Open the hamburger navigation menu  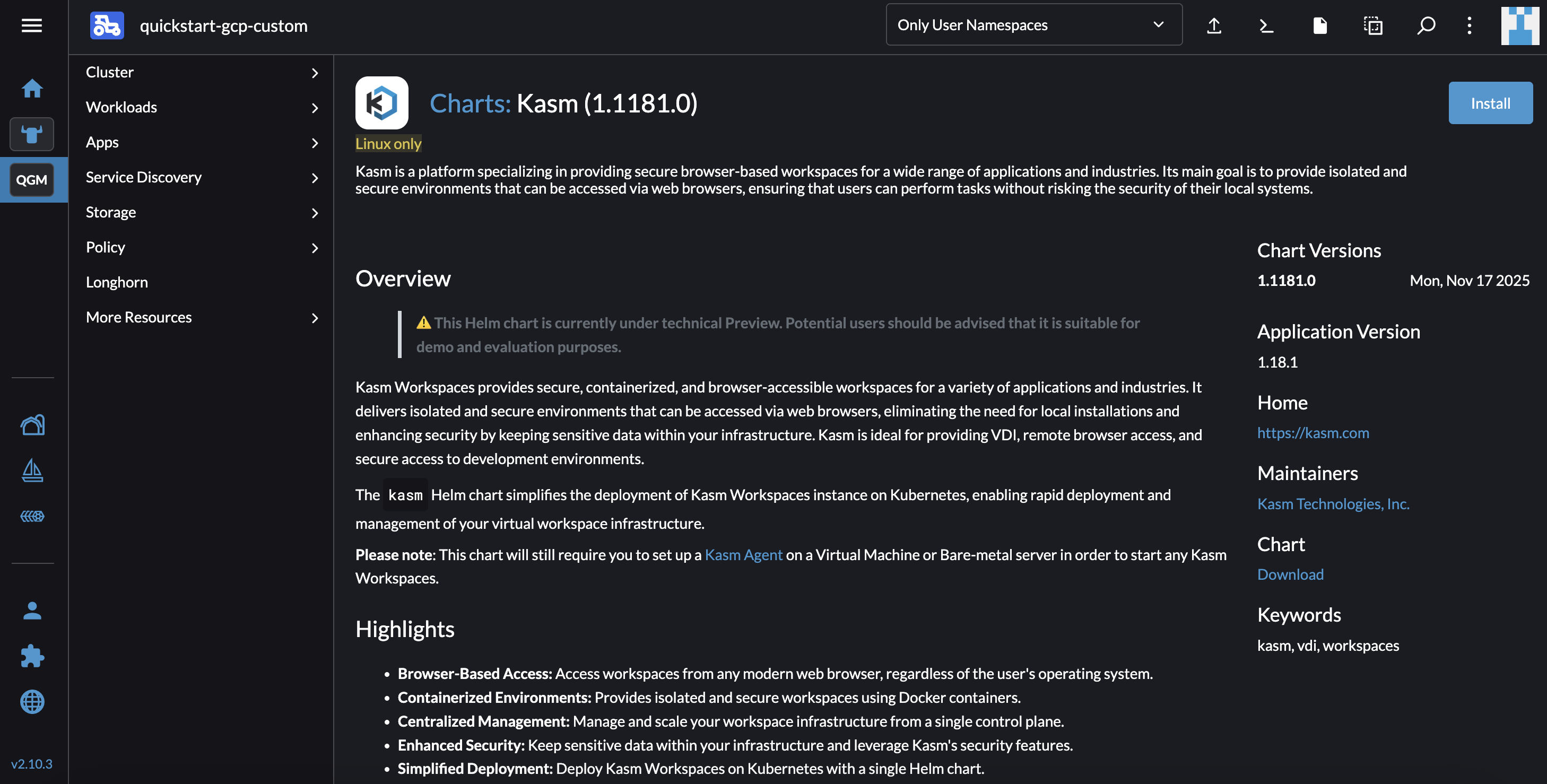[x=32, y=26]
